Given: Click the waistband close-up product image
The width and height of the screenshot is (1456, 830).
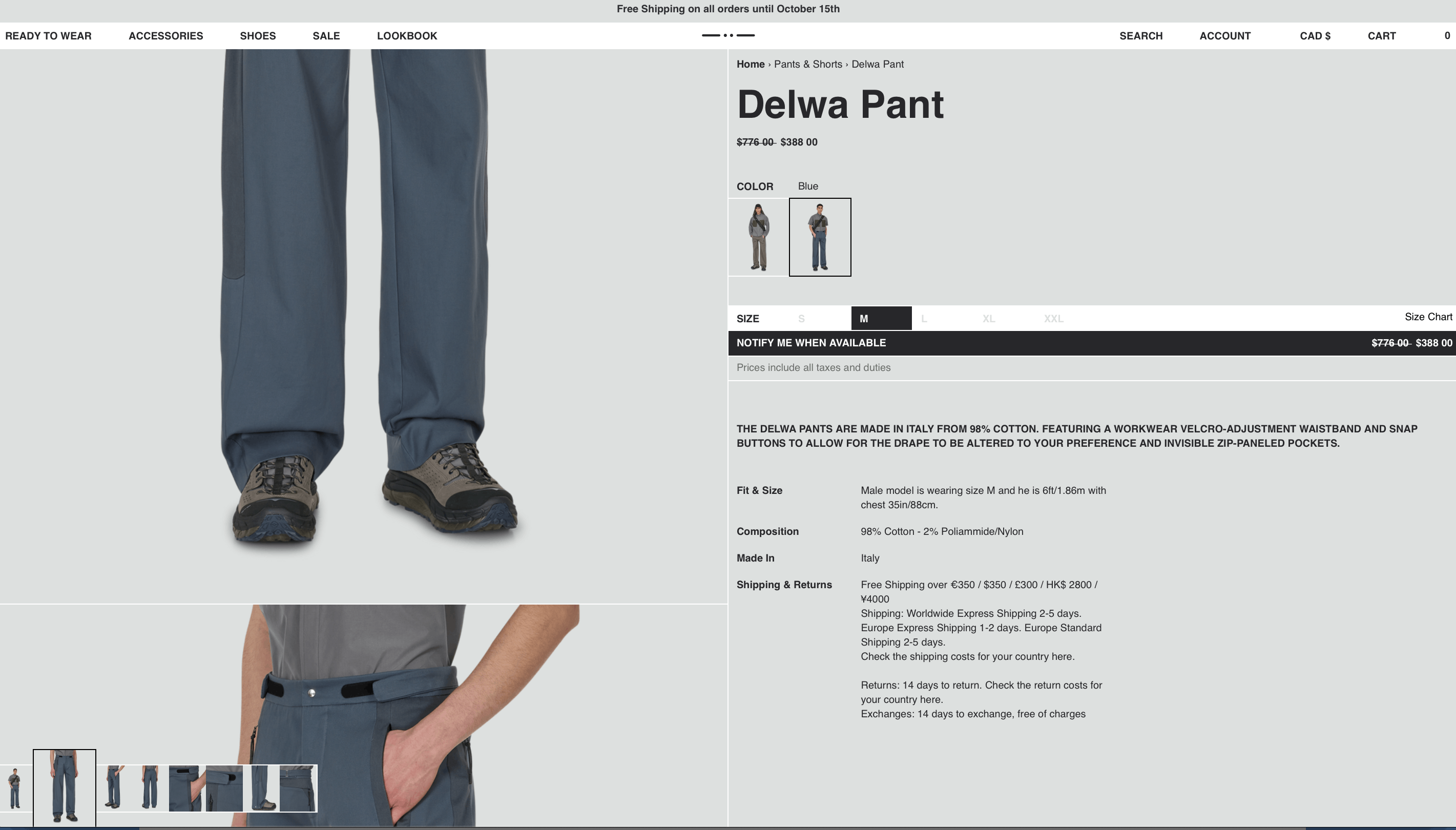Looking at the screenshot, I should [364, 715].
